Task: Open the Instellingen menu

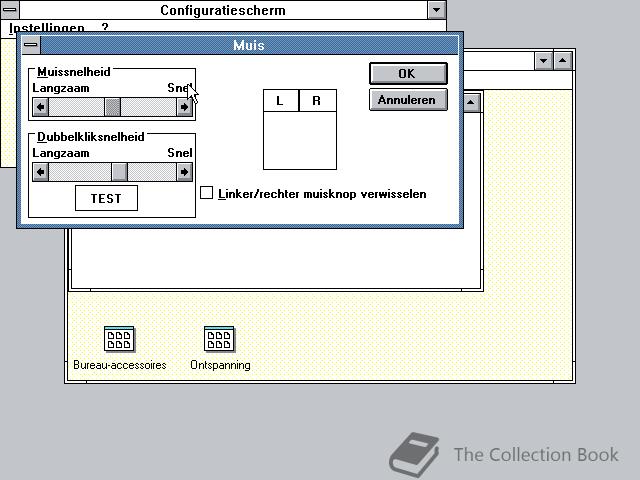Action: (47, 28)
